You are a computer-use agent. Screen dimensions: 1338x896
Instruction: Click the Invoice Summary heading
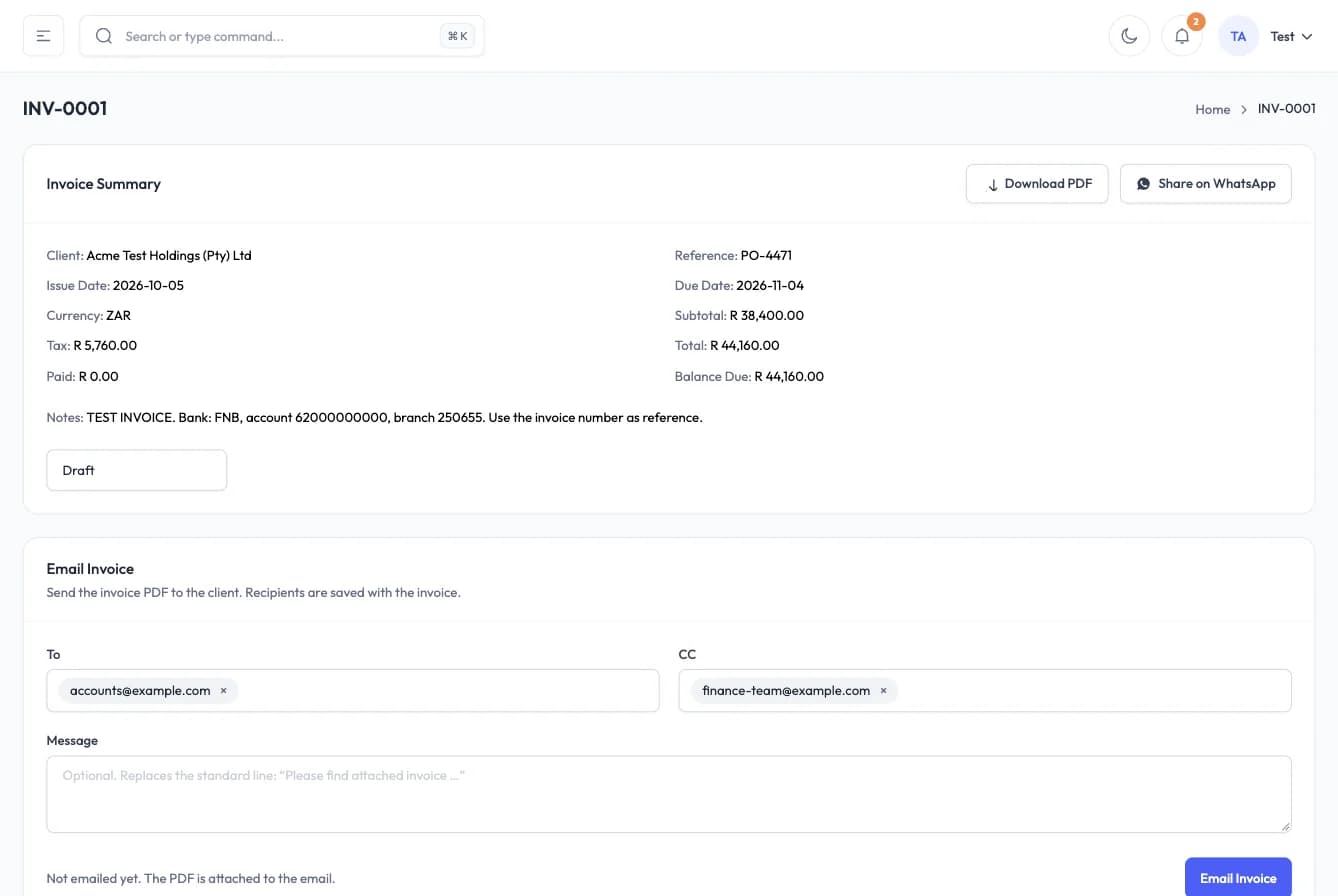coord(104,184)
